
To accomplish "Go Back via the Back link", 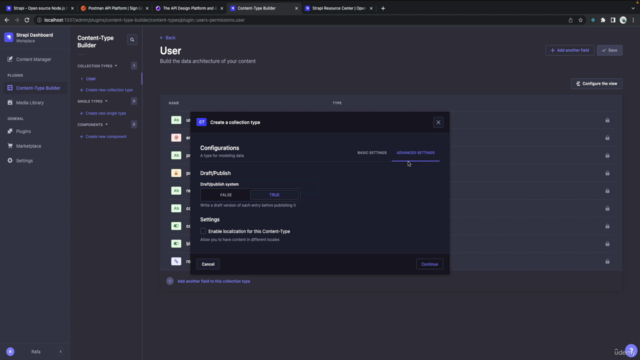I will tap(167, 38).
